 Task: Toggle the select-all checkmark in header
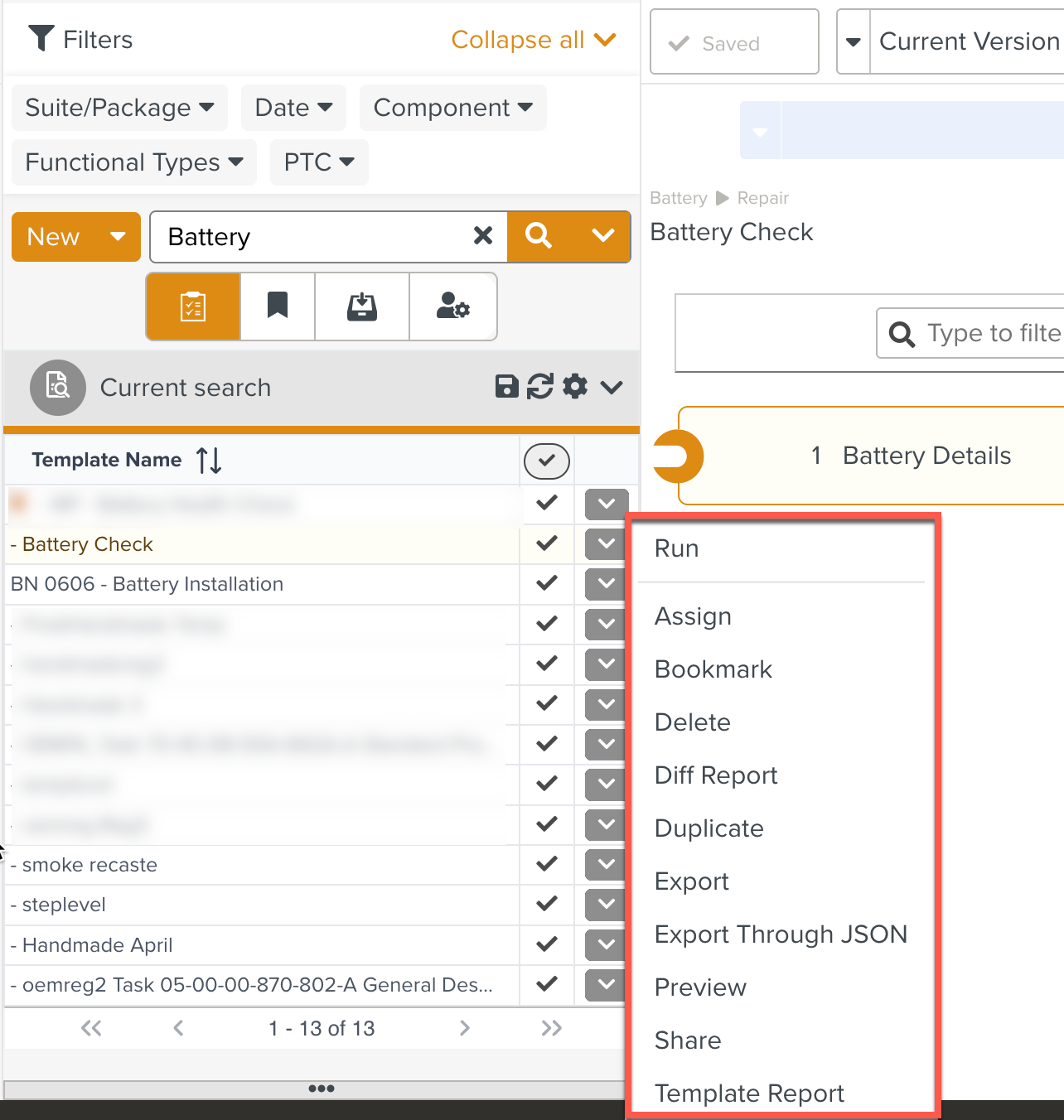click(x=547, y=461)
